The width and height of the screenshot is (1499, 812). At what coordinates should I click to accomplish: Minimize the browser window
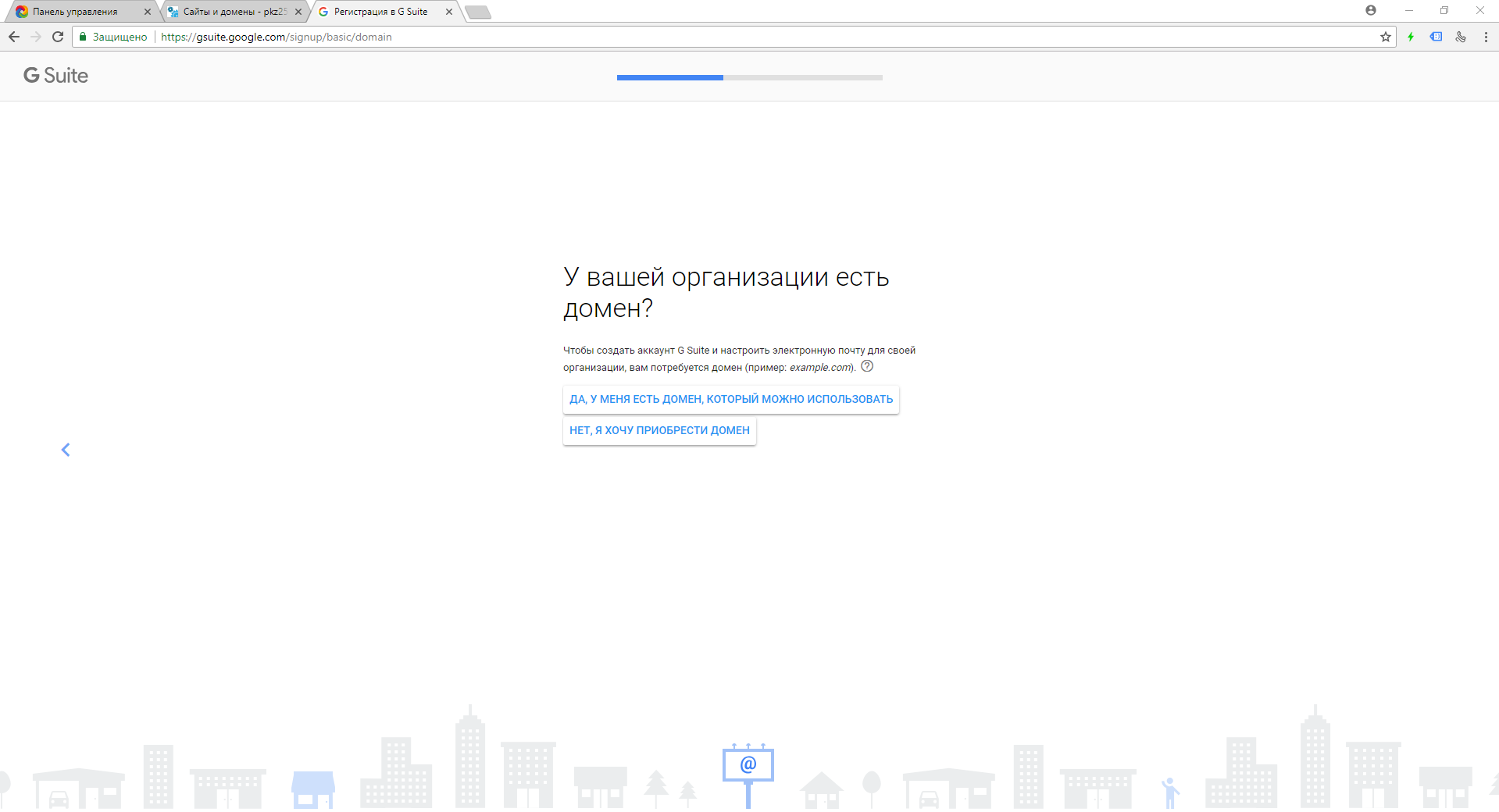tap(1409, 10)
